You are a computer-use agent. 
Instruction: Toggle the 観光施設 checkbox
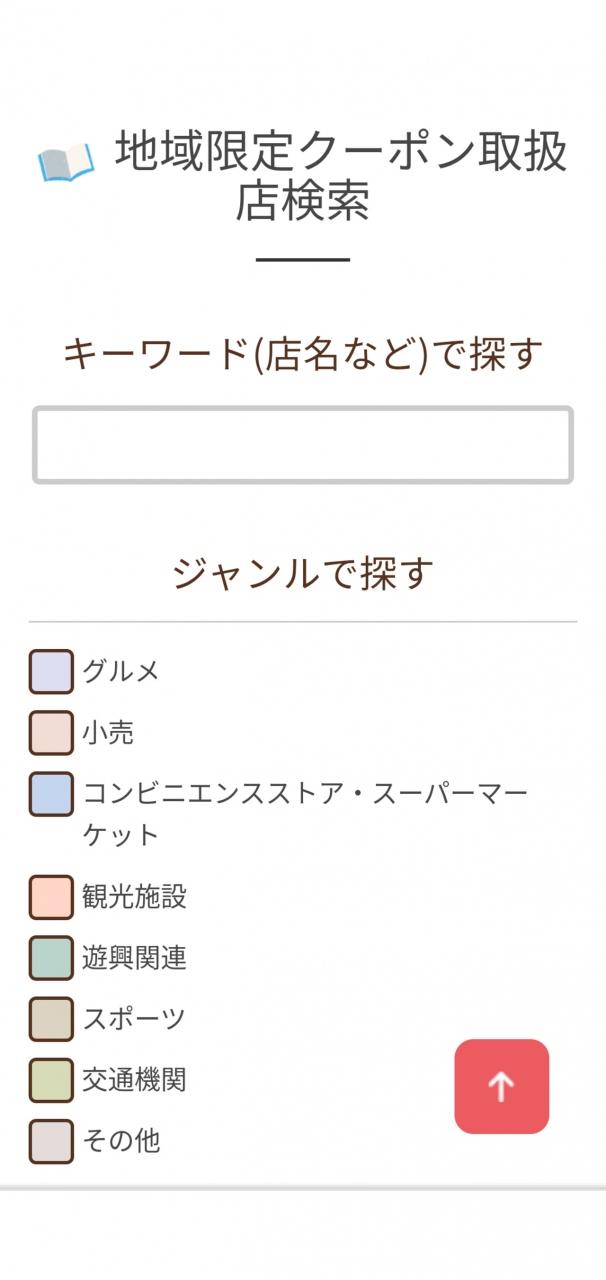(x=51, y=897)
